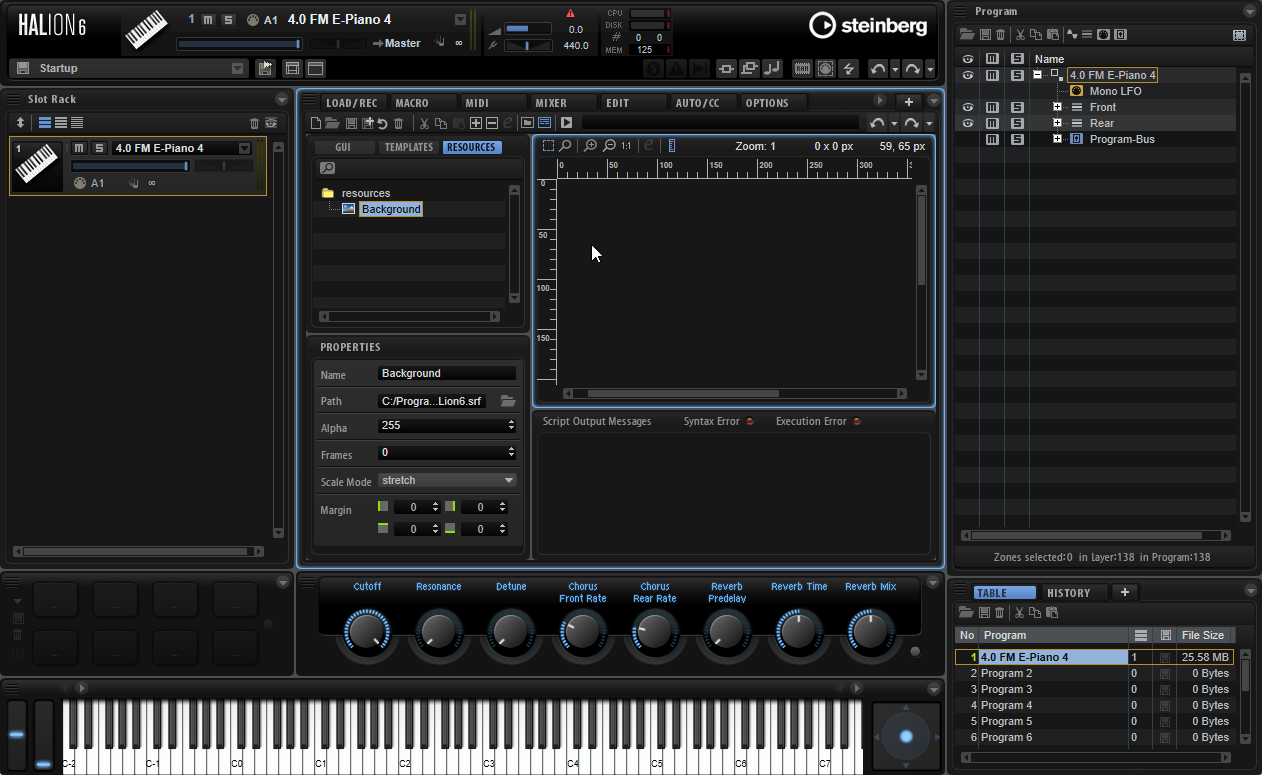Mute the Front layer in Program tree

(992, 107)
